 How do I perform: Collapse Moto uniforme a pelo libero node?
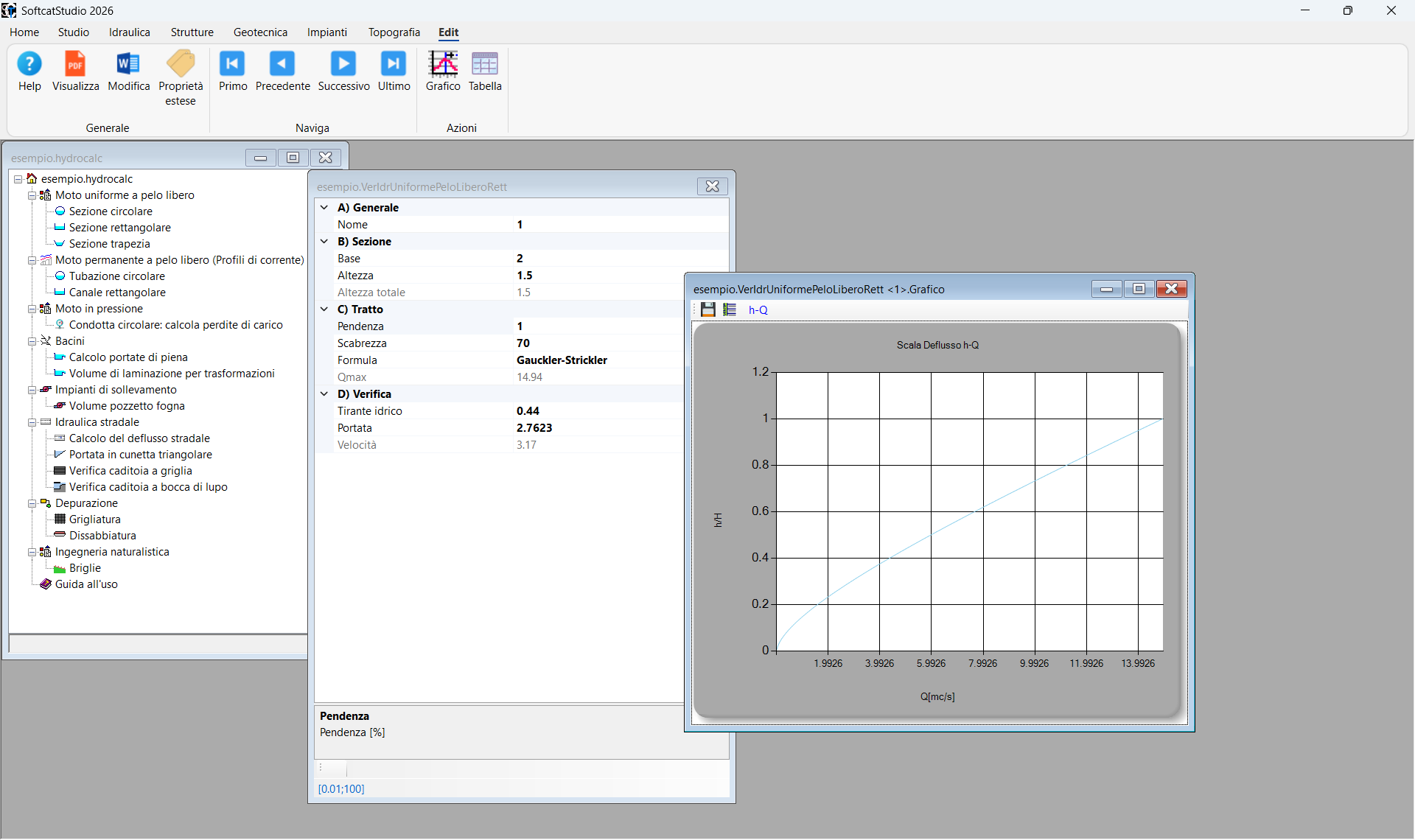tap(32, 195)
